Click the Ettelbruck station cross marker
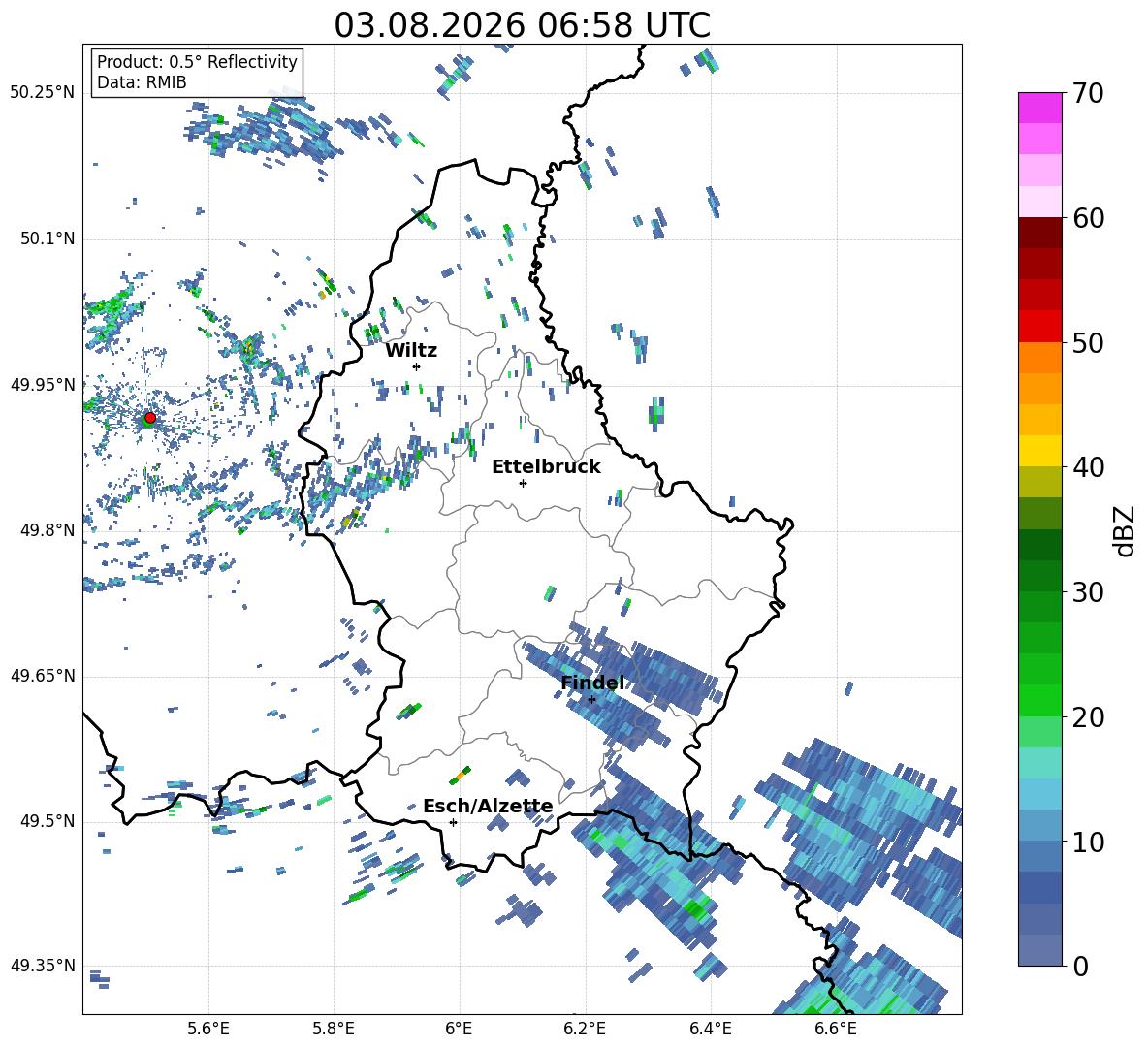Viewport: 1148px width, 1048px height. 523,483
